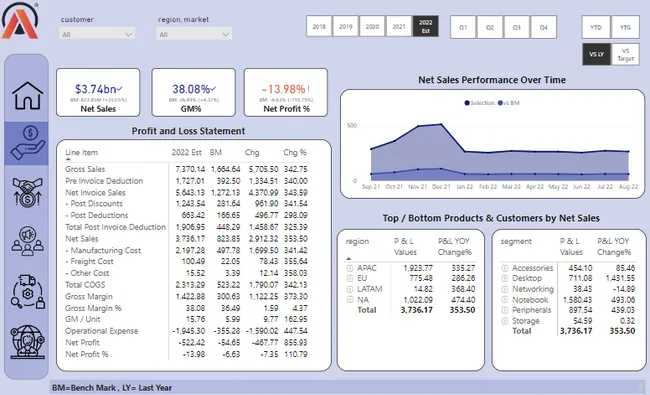
Task: Select the VS Target comparison button
Action: [x=626, y=54]
